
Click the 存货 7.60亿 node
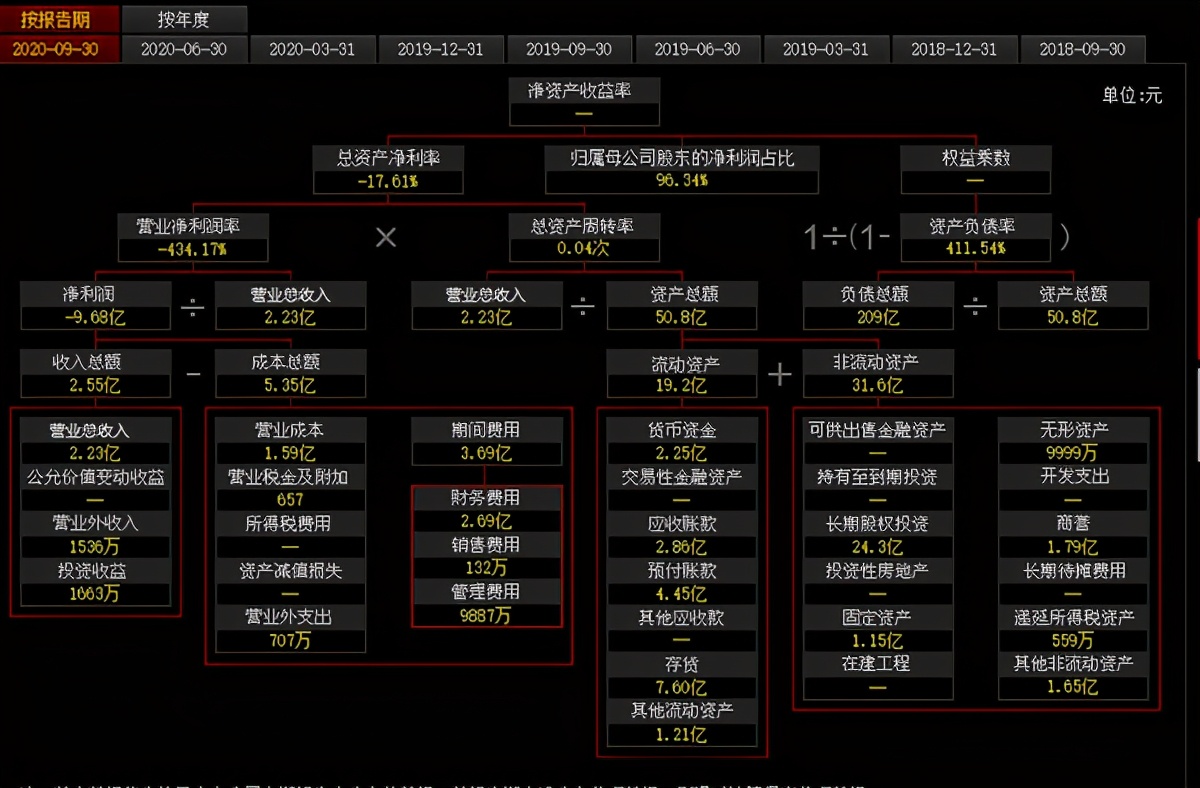pyautogui.click(x=682, y=676)
